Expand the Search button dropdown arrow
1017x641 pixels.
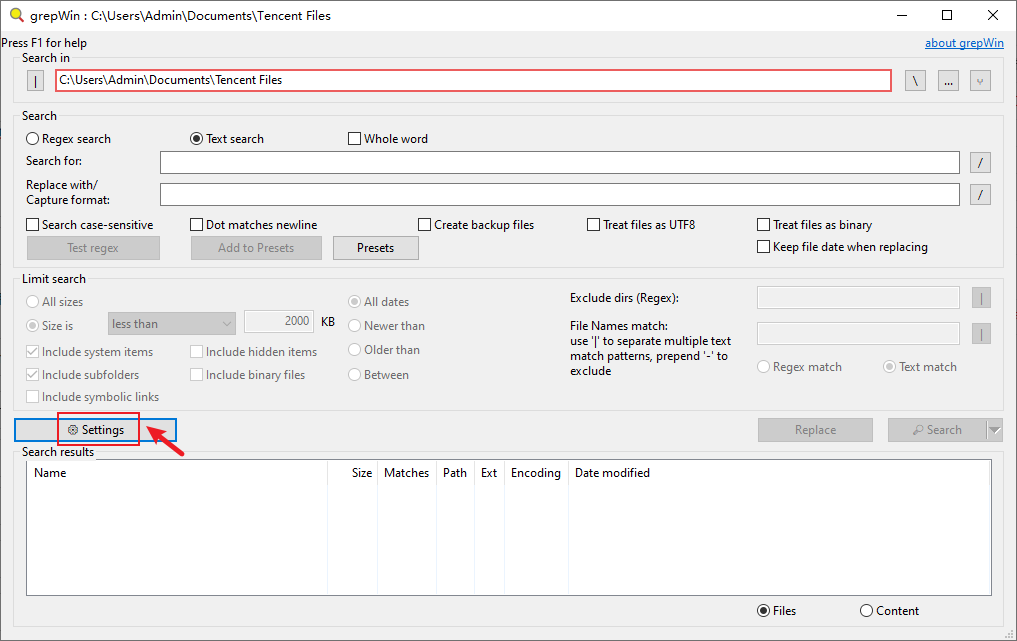click(x=994, y=429)
